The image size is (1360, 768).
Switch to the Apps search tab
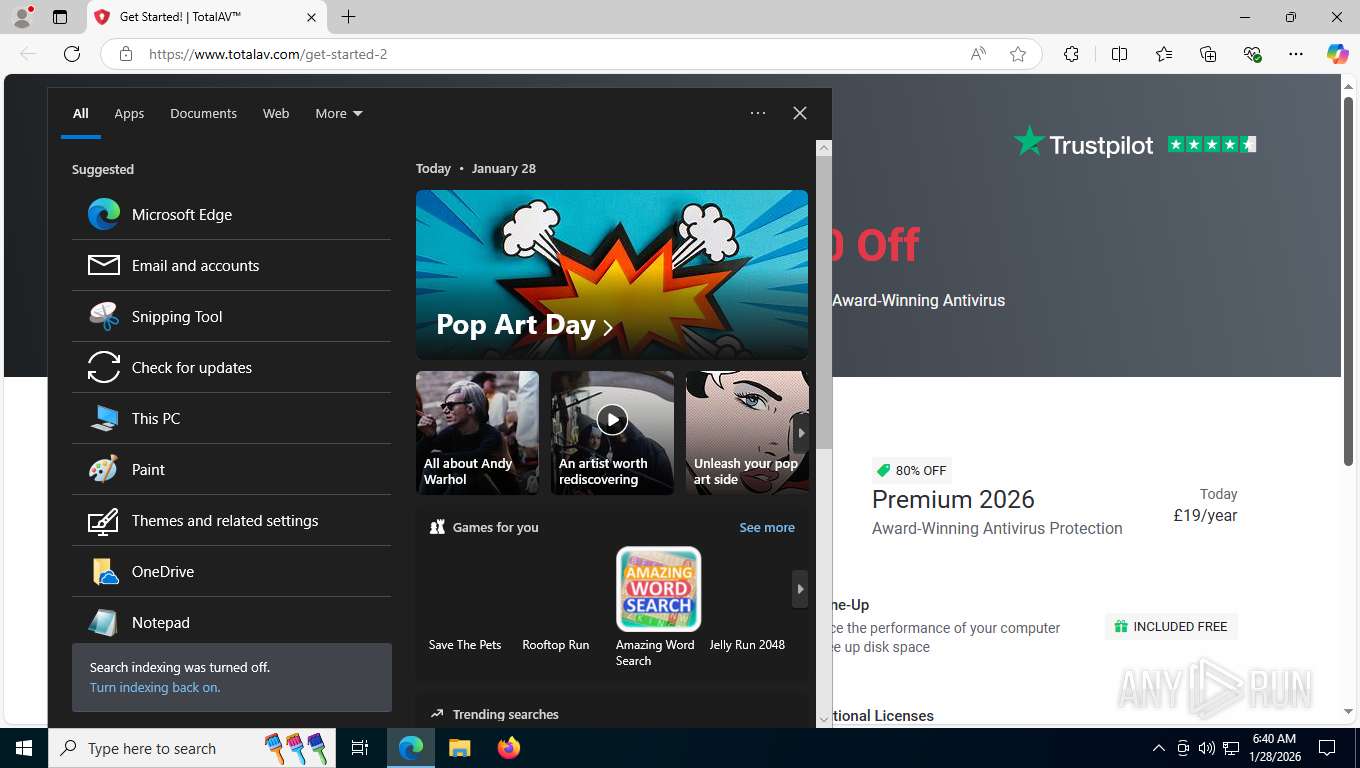click(129, 113)
